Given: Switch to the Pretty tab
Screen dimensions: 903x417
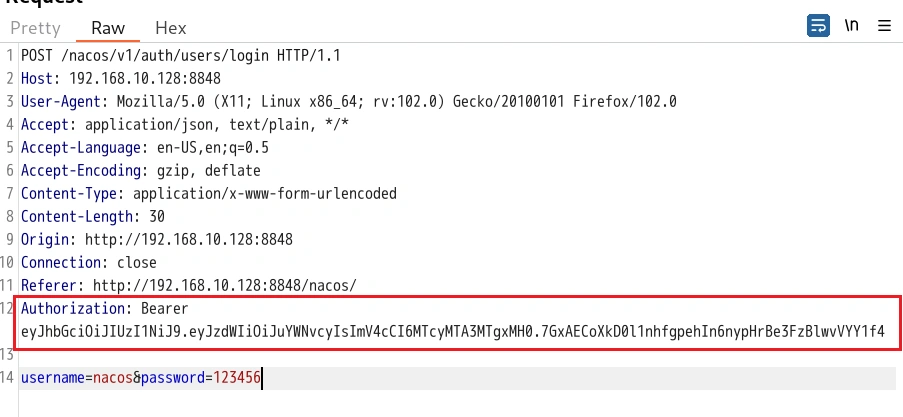Looking at the screenshot, I should [x=35, y=28].
